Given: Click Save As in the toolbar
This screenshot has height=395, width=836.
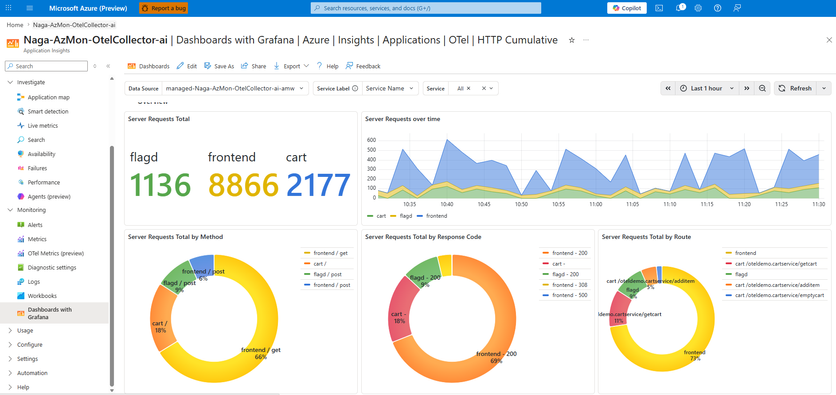Looking at the screenshot, I should pyautogui.click(x=219, y=66).
